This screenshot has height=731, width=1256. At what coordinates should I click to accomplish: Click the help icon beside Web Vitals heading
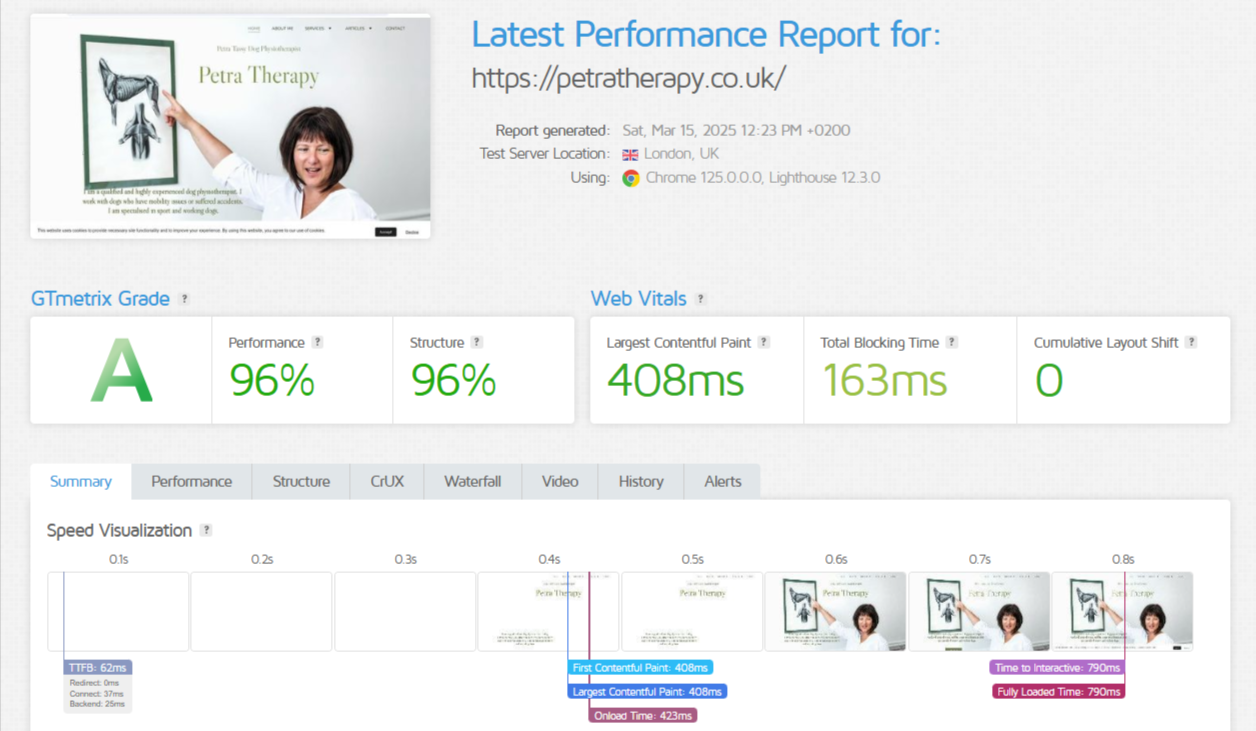[700, 299]
